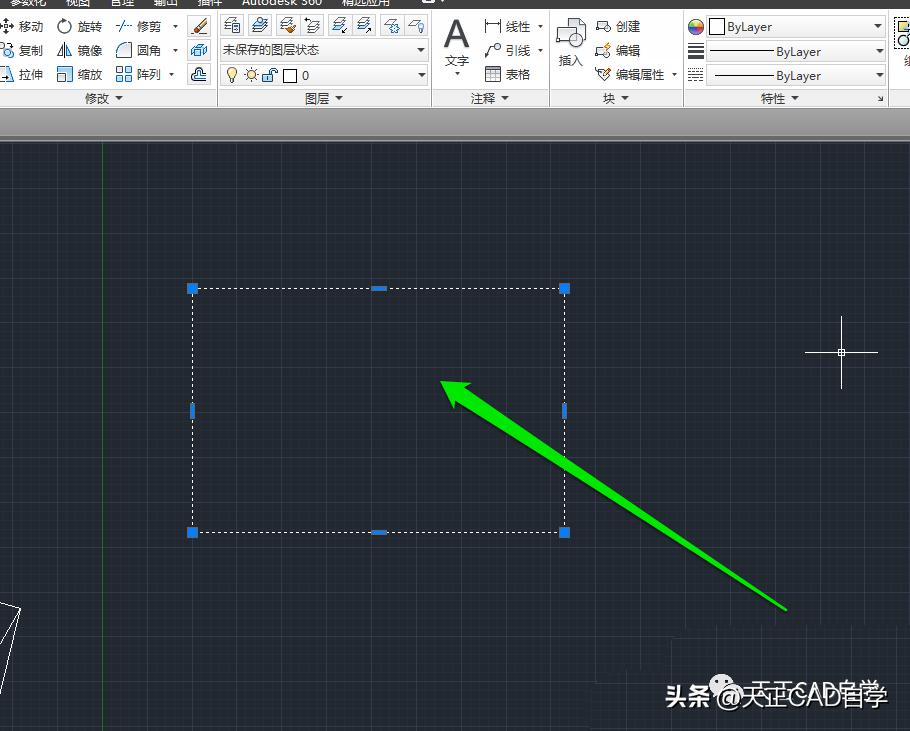Click rectangle's bottom-left corner grip
The height and width of the screenshot is (731, 910).
(193, 532)
